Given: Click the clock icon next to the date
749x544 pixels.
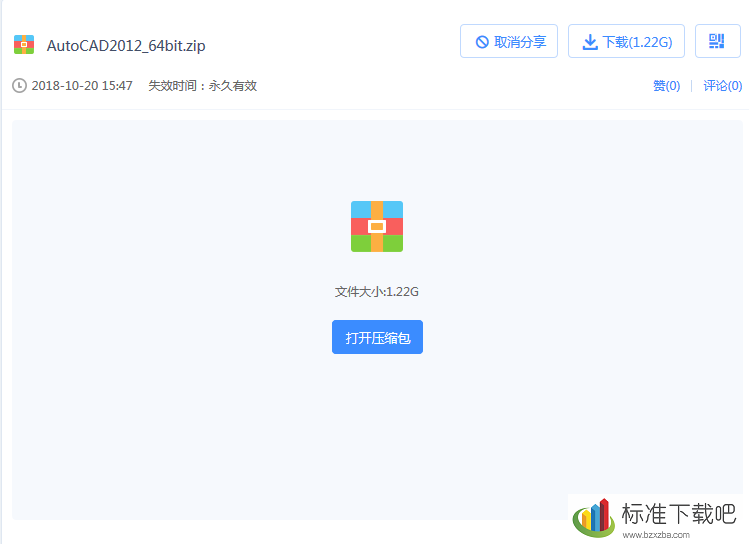Looking at the screenshot, I should pyautogui.click(x=19, y=85).
